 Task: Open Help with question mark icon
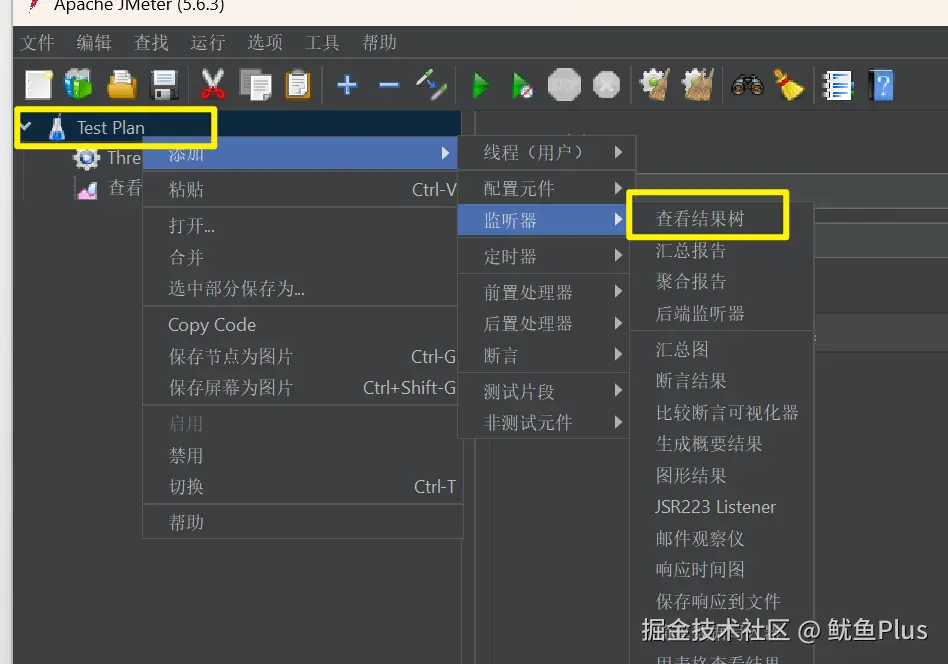[881, 85]
